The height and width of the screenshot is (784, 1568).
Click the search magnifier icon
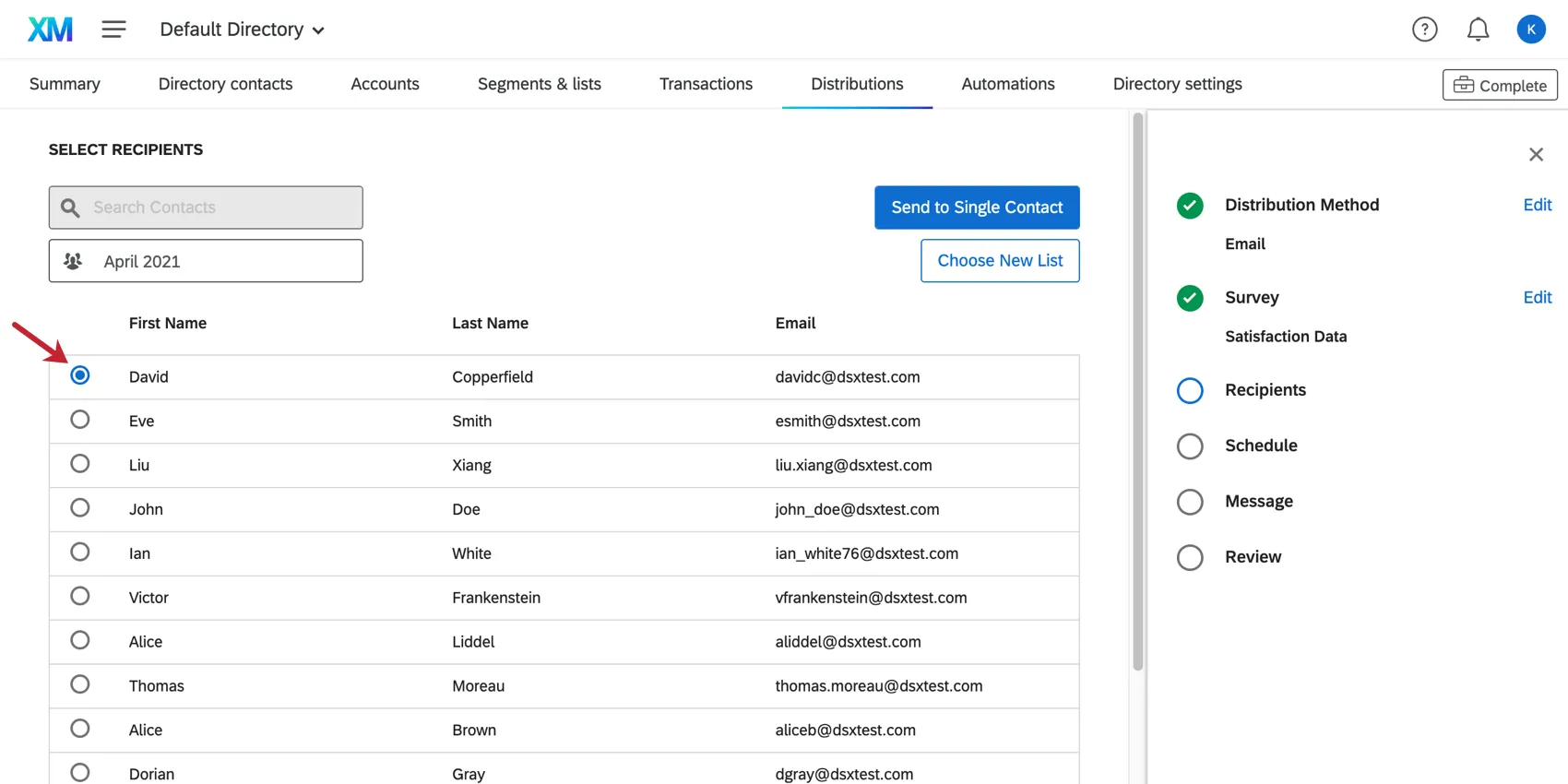coord(70,208)
